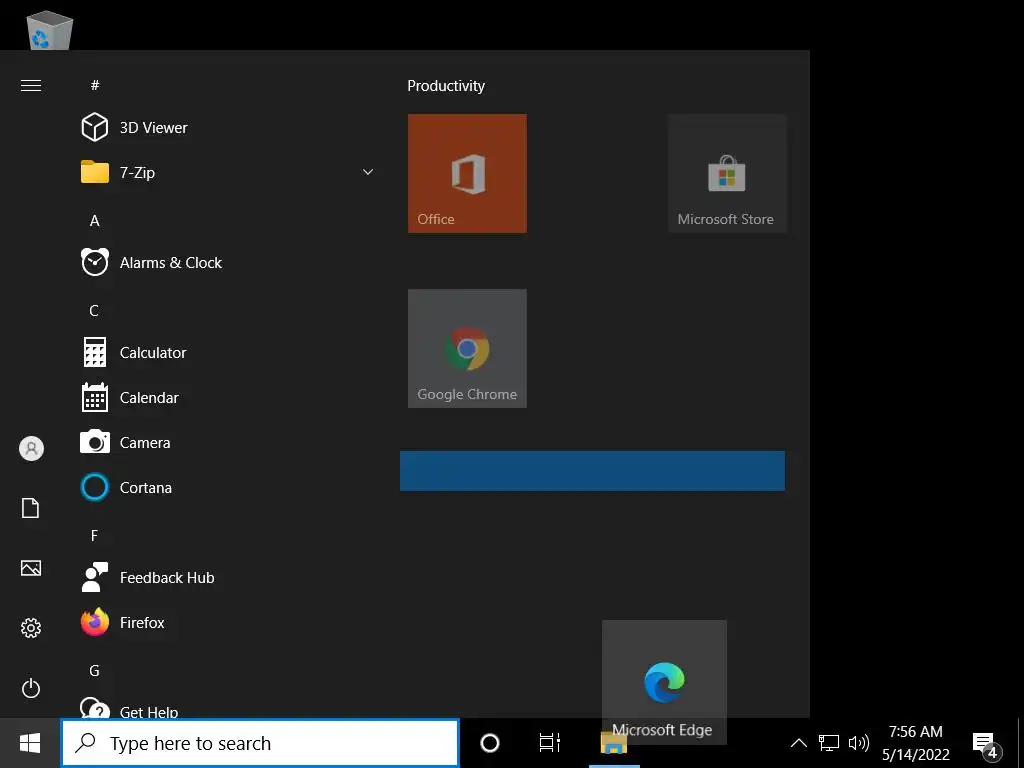
Task: Expand the 7-Zip folder chevron
Action: pos(368,172)
